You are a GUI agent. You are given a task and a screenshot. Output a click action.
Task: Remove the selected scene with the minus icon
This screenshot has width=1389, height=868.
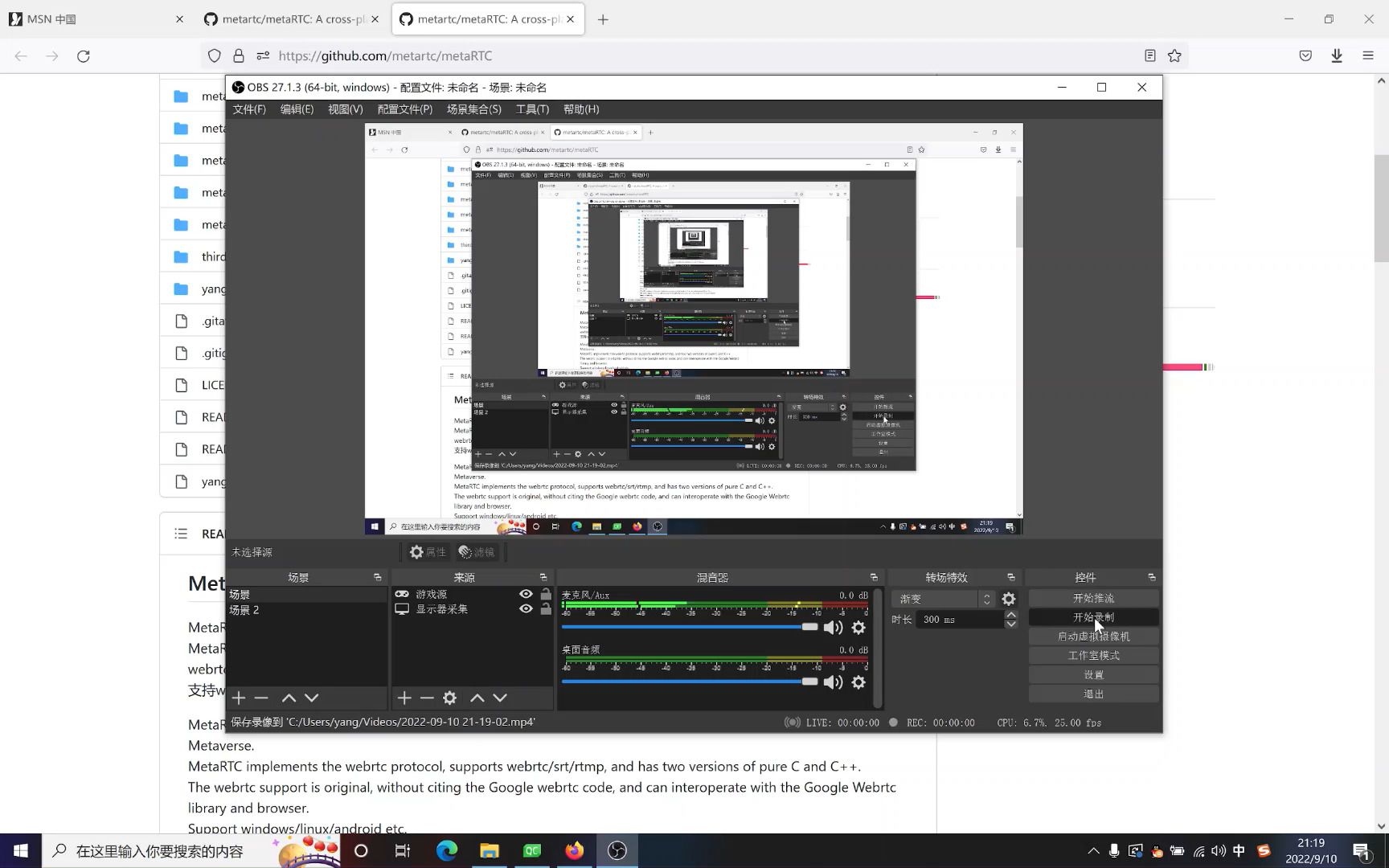pyautogui.click(x=261, y=698)
